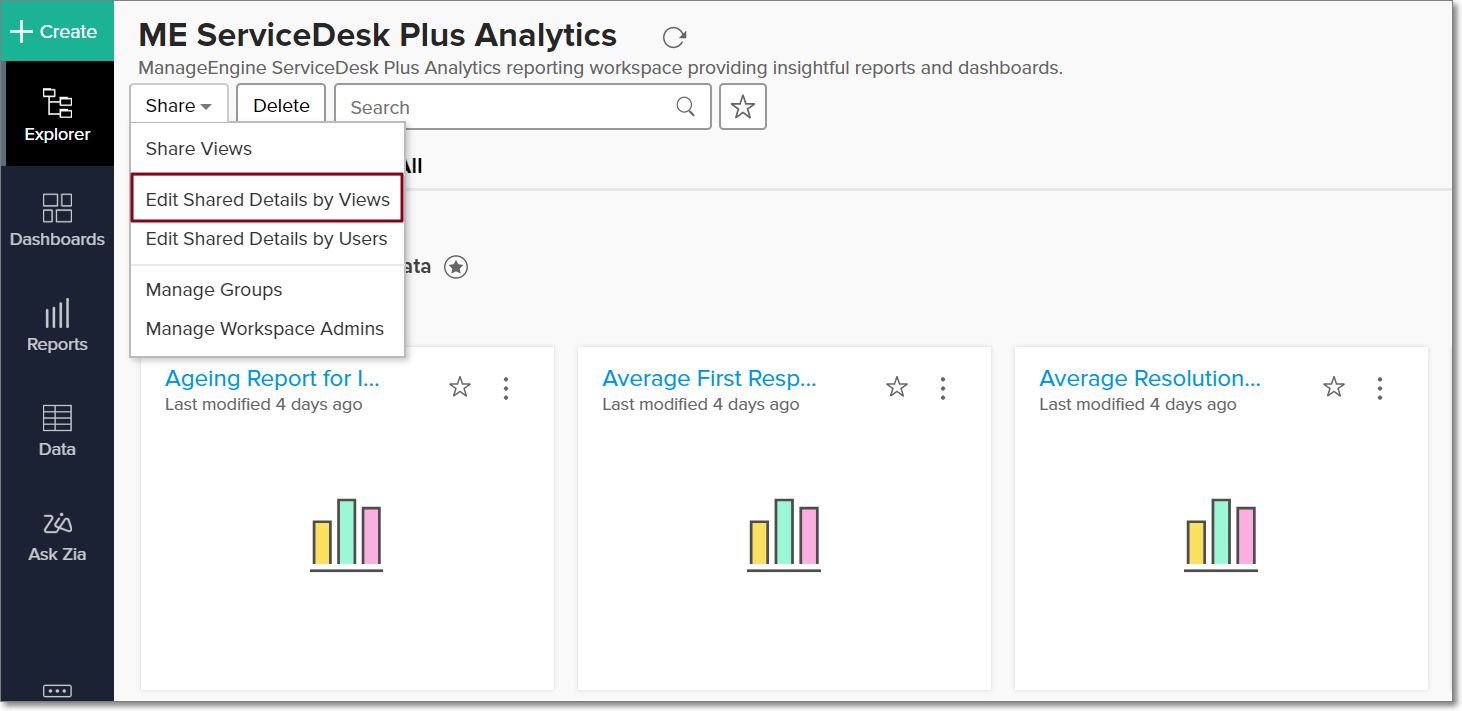Mark Ageing Report as favorite
The width and height of the screenshot is (1462, 711).
tap(460, 388)
